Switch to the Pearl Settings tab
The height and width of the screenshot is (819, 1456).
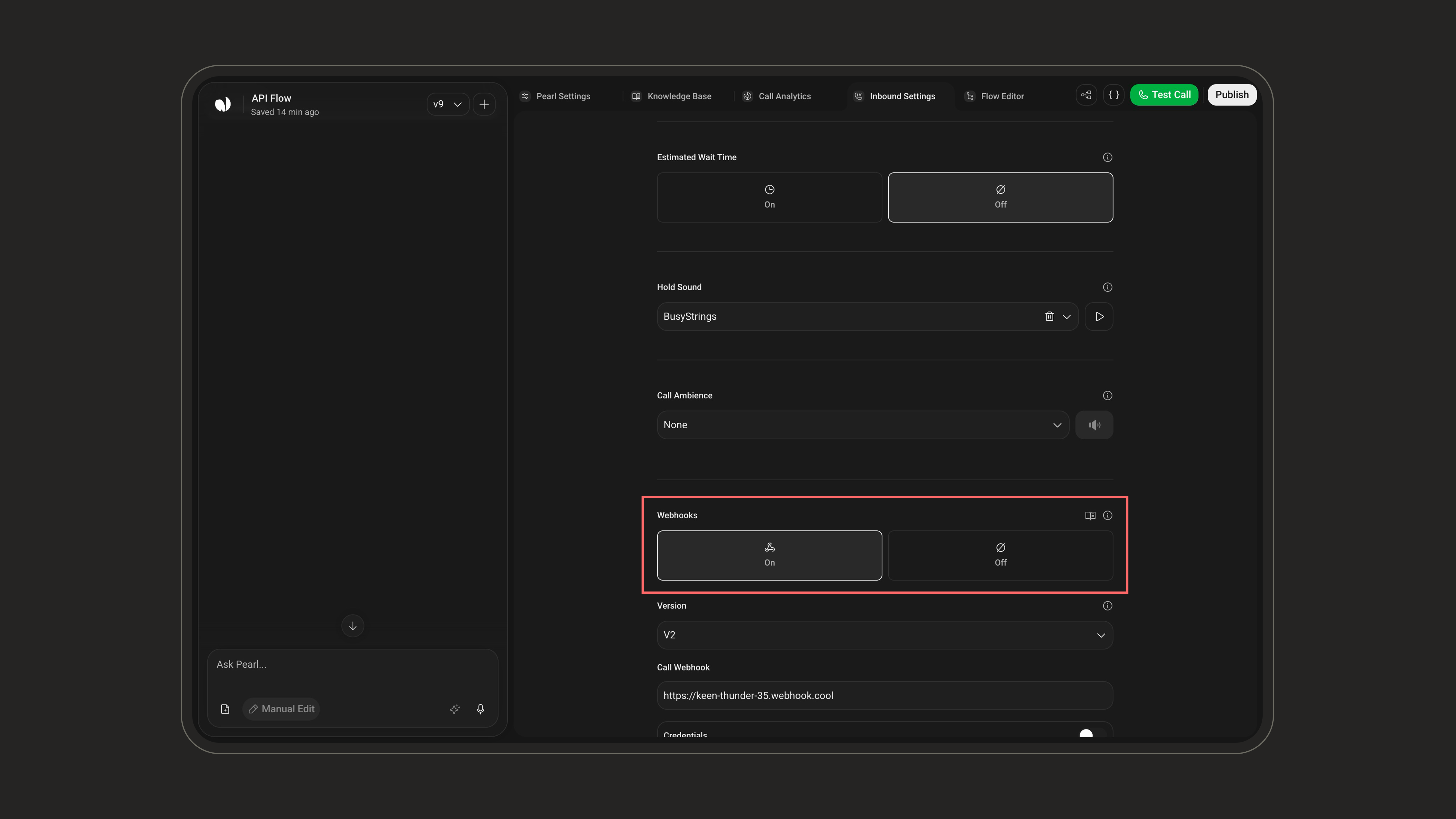click(x=556, y=96)
